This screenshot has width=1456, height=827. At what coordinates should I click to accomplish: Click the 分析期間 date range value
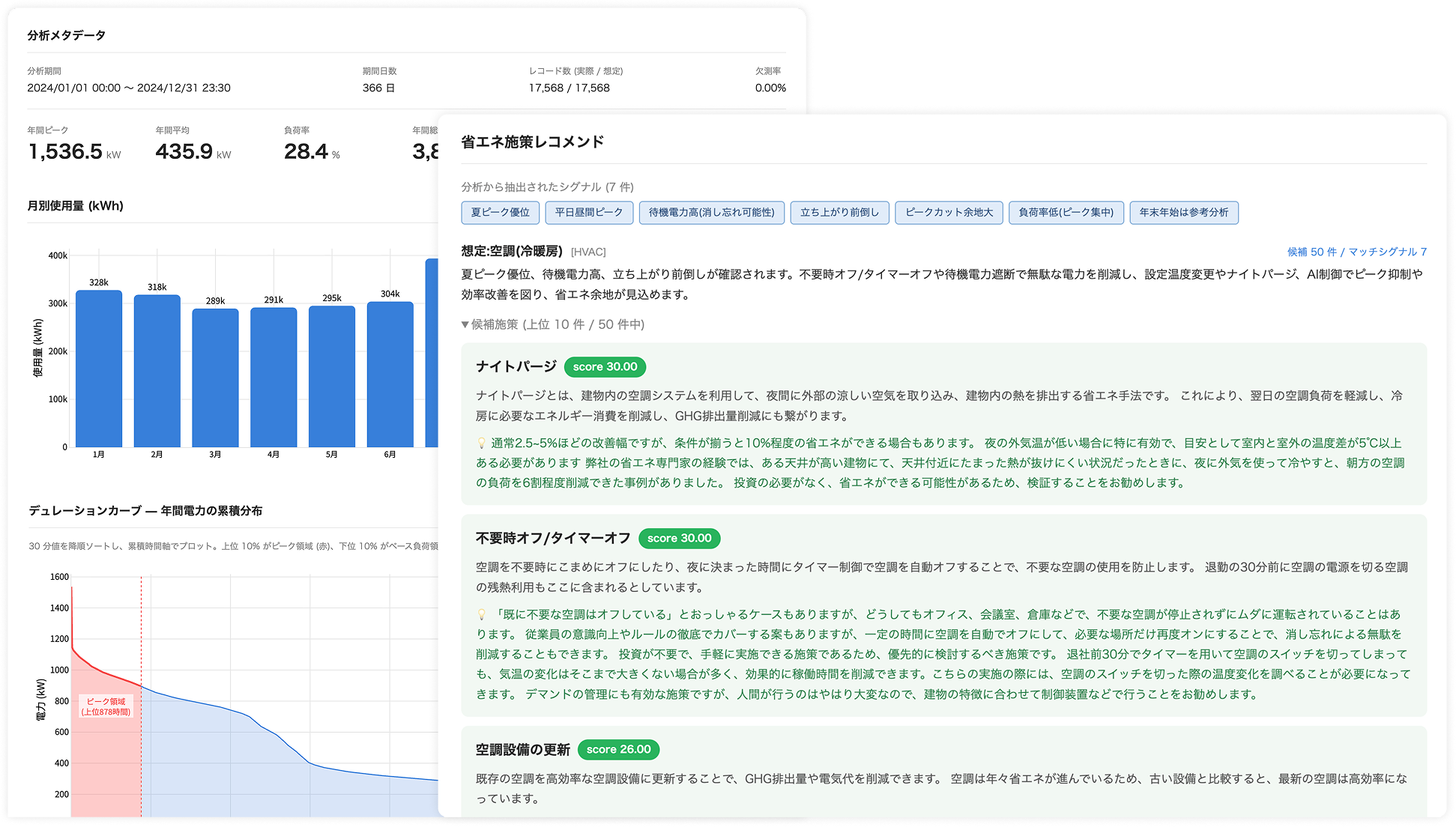(x=129, y=88)
